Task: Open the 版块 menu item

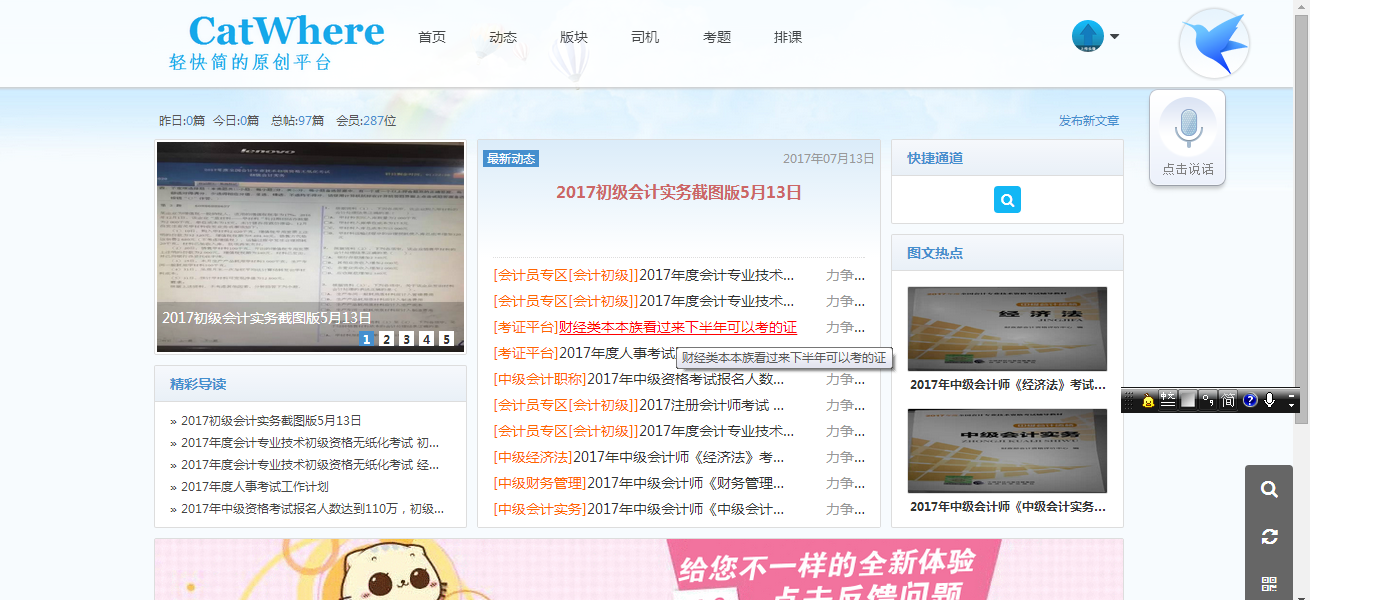Action: click(574, 37)
